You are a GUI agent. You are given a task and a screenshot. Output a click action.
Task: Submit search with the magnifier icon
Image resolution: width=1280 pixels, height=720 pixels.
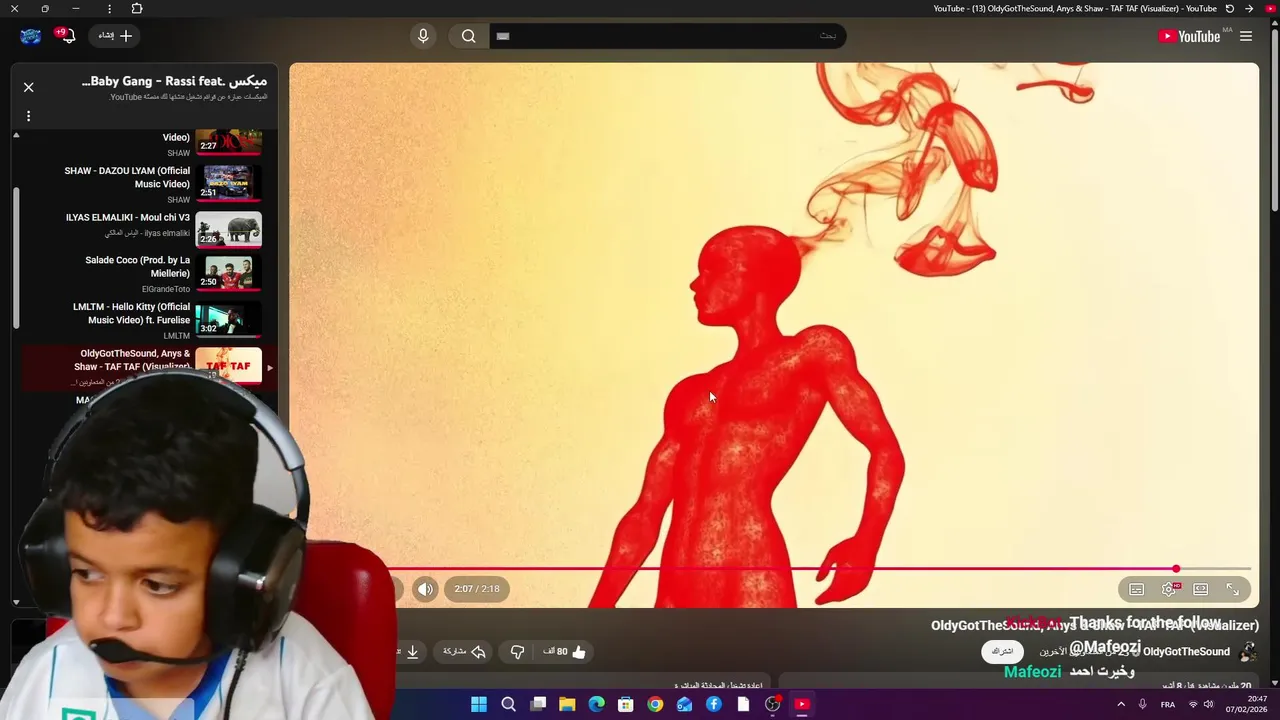pyautogui.click(x=468, y=36)
